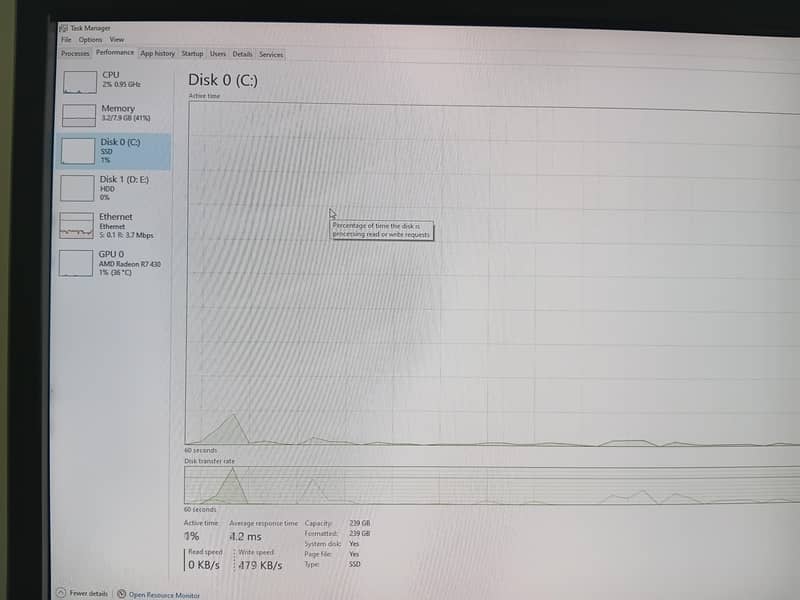
Task: Select the GPU 0 mini graph thumbnail
Action: point(76,263)
